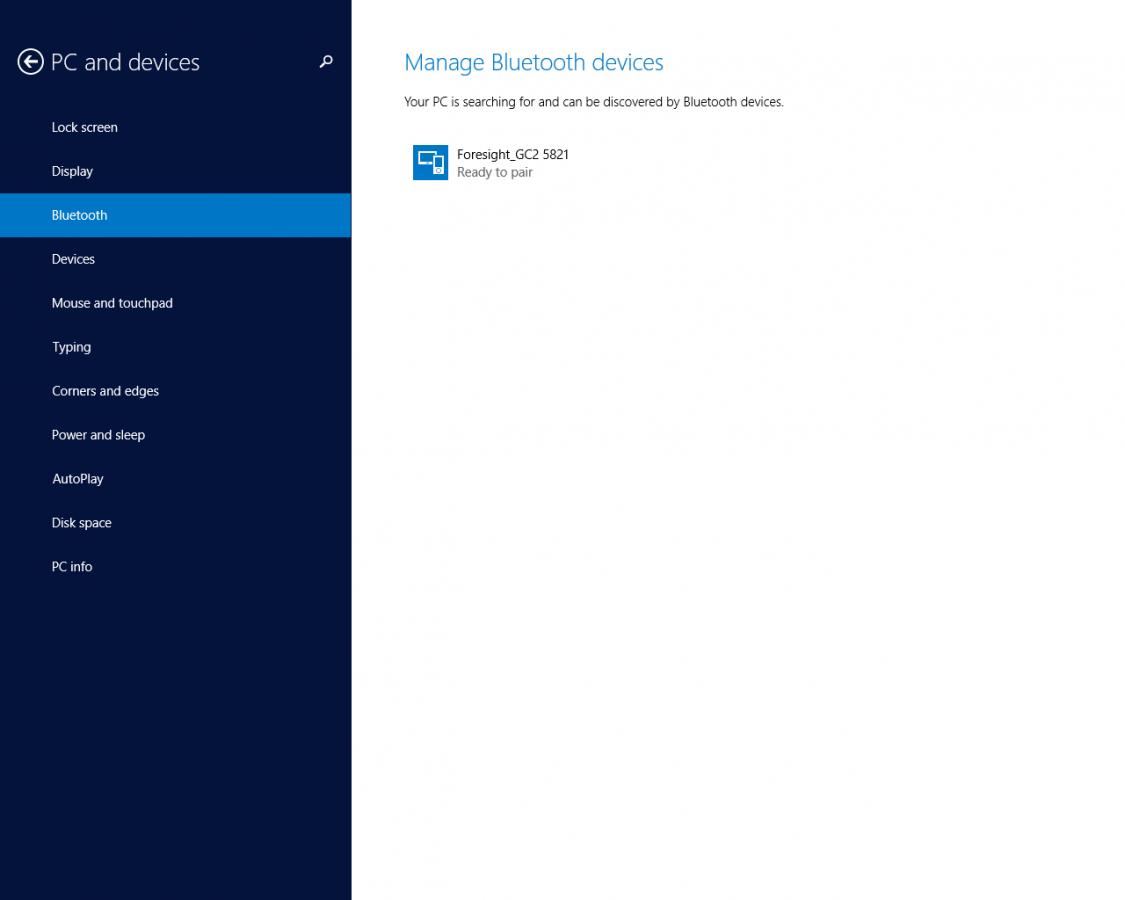Select the Foresight_GC2 5821 device name
Screen dimensions: 1125x900
(x=512, y=154)
